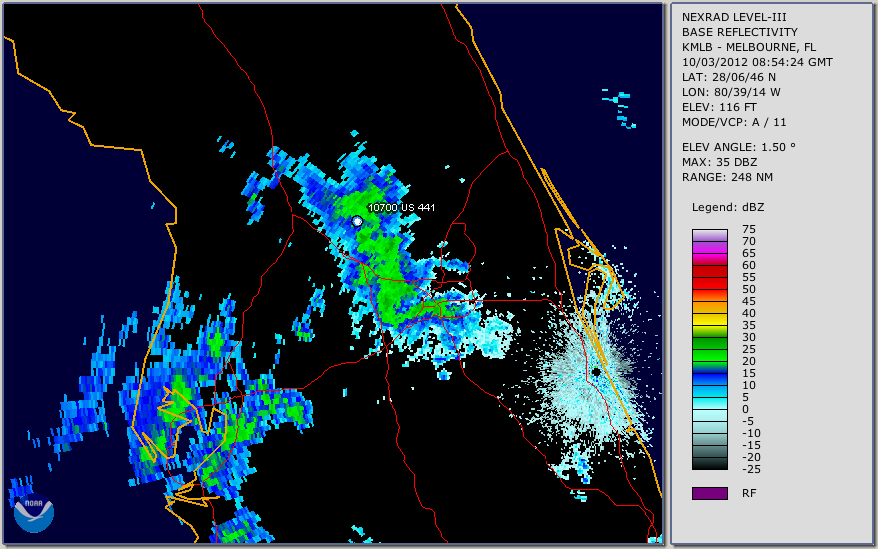
Task: Click the NOAA logo emblem
Action: (34, 513)
